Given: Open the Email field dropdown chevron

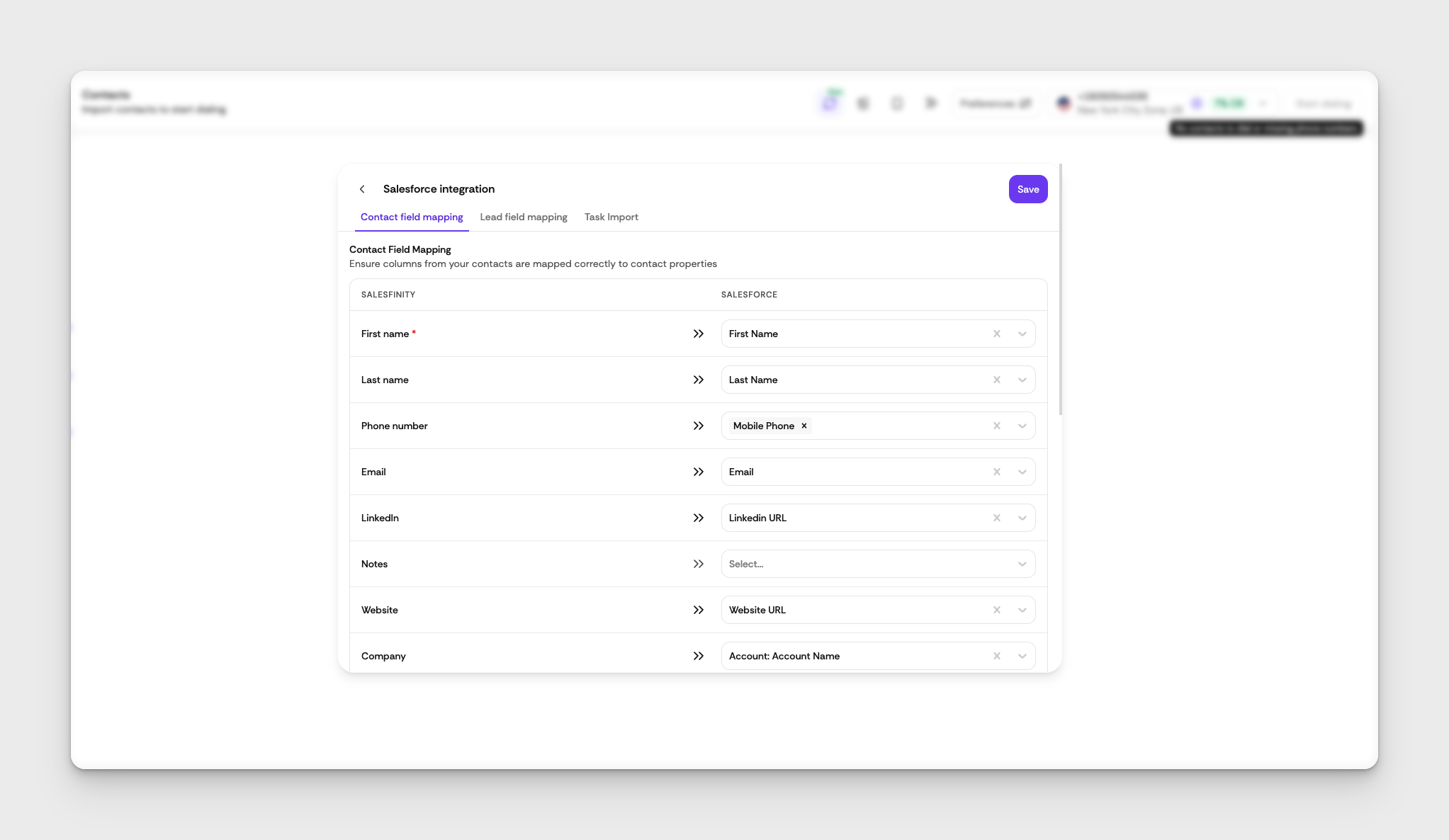Looking at the screenshot, I should [1022, 472].
